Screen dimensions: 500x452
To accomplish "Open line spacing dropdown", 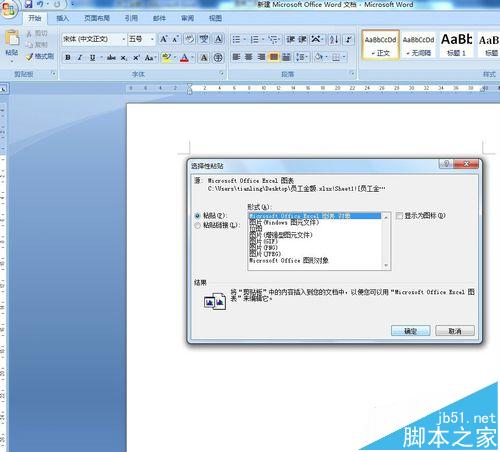I will [302, 57].
